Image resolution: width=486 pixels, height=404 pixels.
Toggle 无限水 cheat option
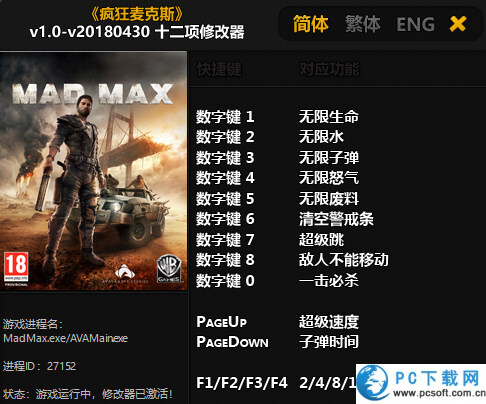tap(321, 137)
